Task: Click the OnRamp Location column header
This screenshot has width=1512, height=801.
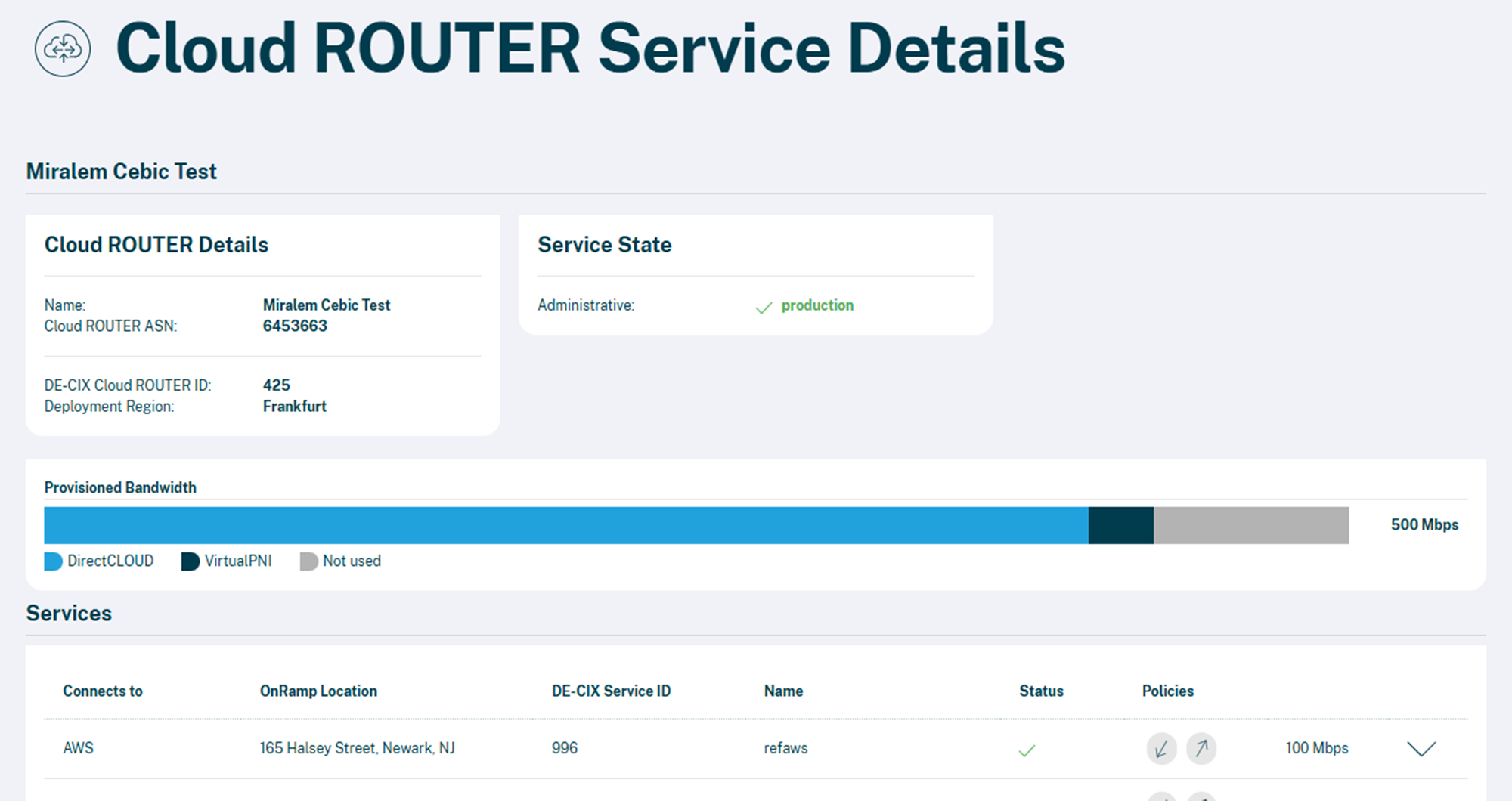Action: (318, 691)
